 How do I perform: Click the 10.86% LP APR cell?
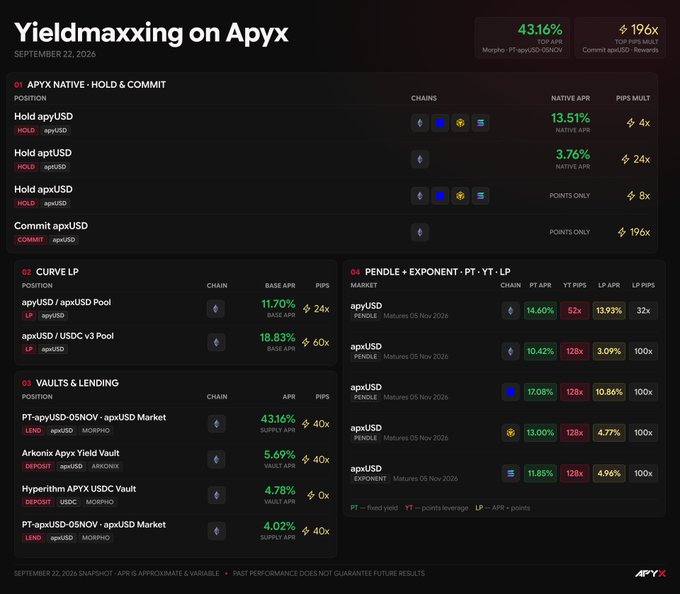pos(609,392)
